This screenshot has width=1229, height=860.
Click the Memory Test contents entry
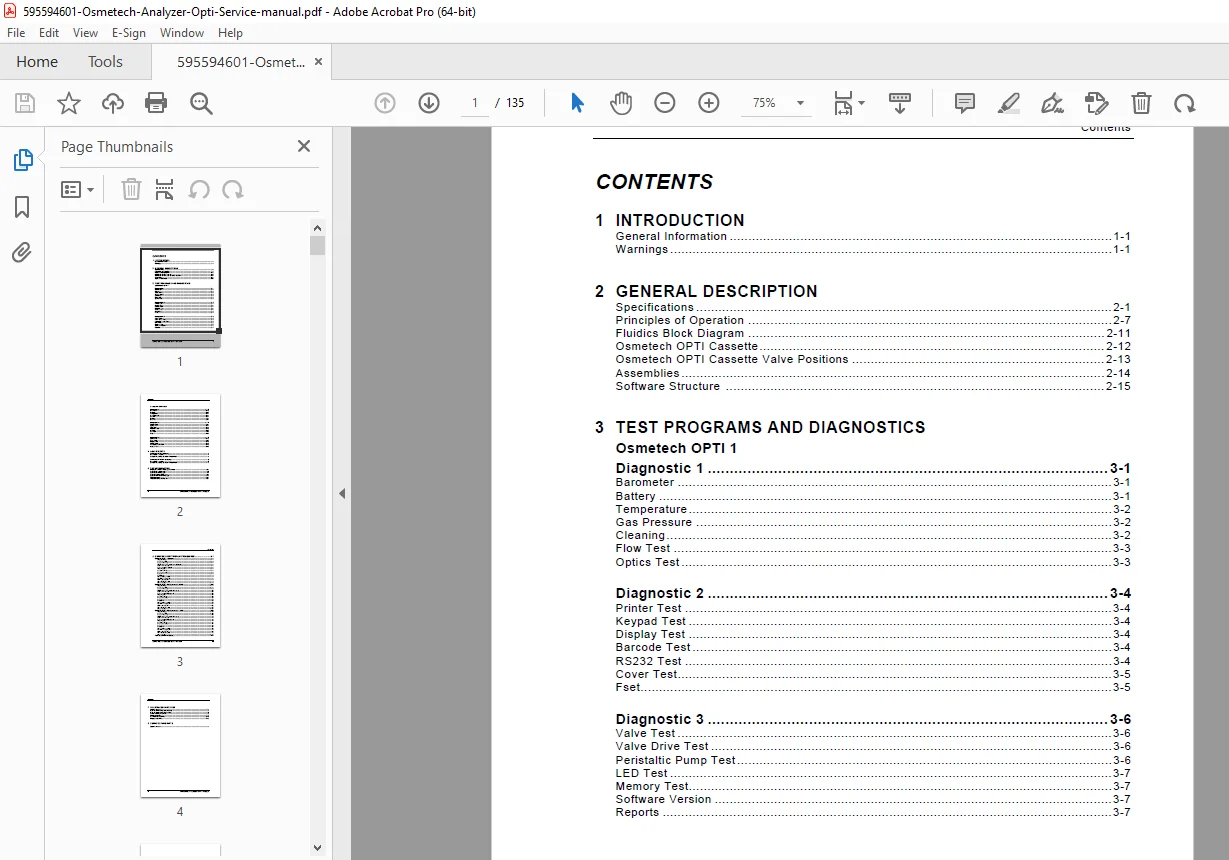(873, 786)
